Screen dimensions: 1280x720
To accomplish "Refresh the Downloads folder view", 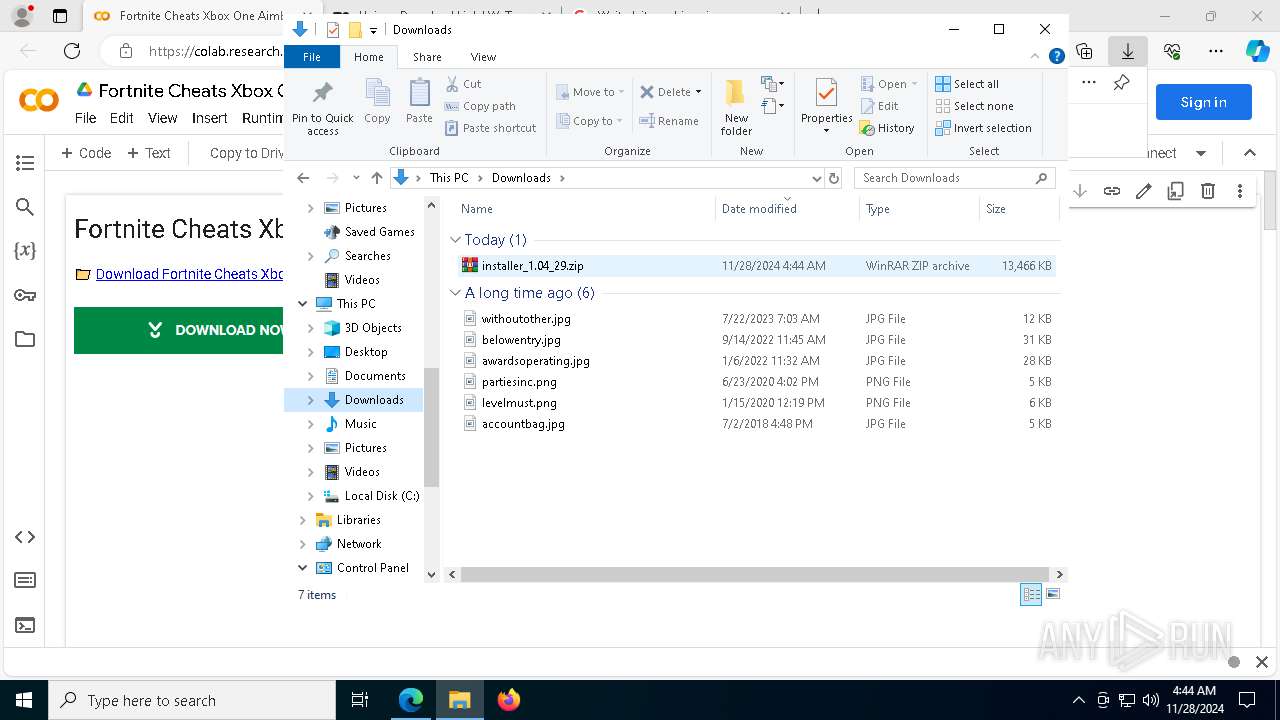I will [834, 178].
